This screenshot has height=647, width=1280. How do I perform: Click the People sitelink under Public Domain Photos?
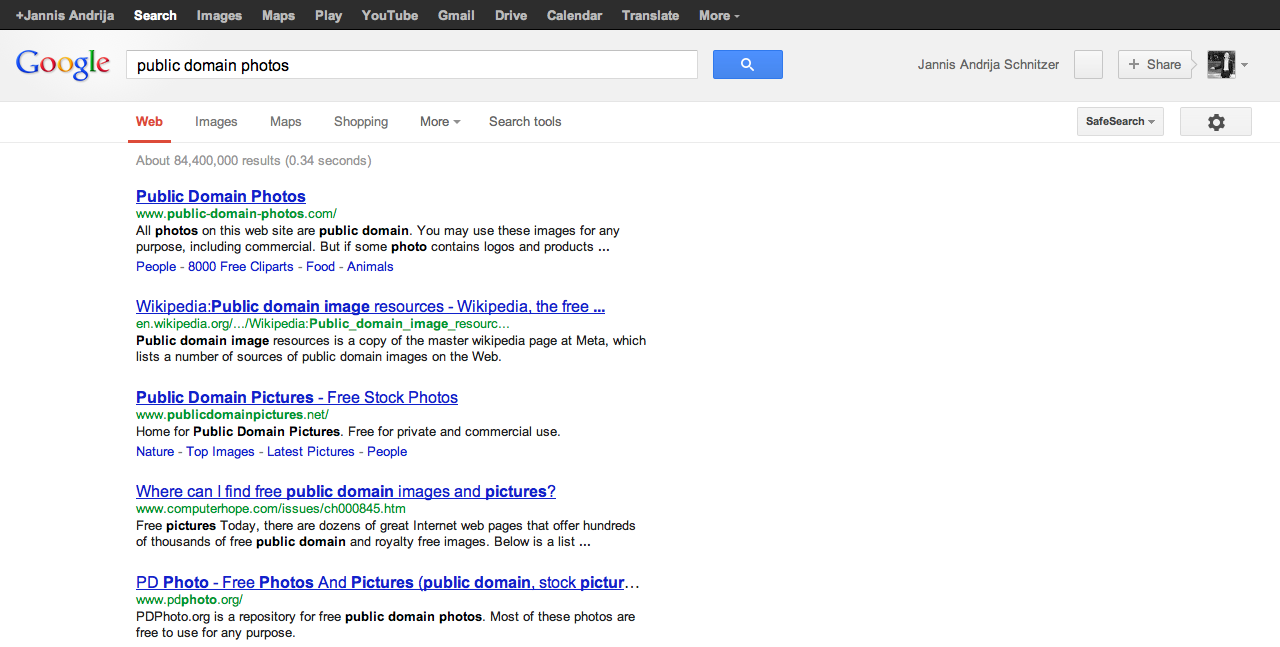pos(156,267)
